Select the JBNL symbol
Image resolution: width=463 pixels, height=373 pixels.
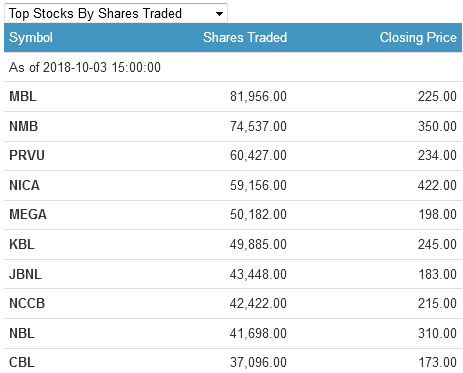(25, 274)
